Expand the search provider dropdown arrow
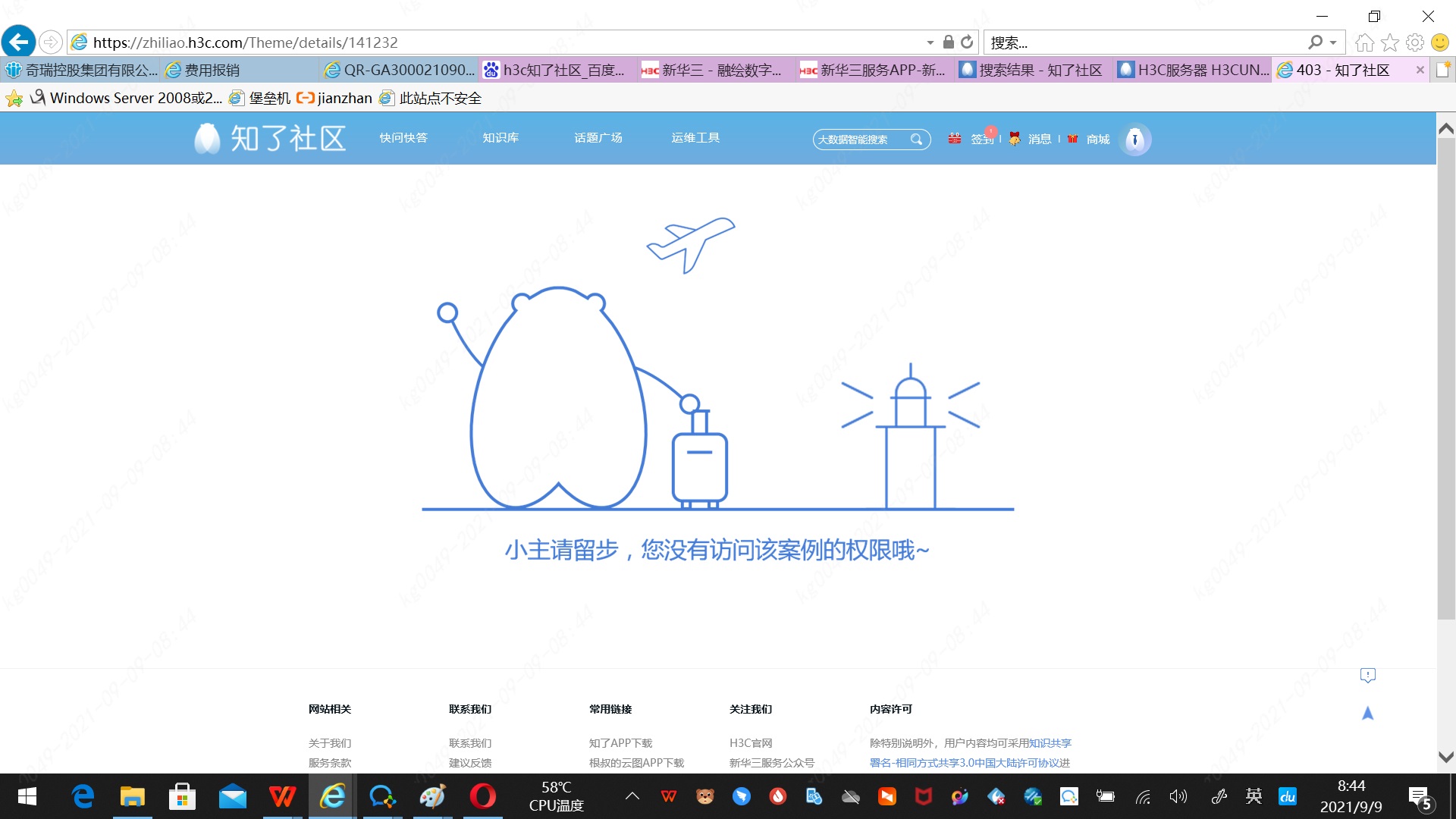This screenshot has height=819, width=1456. pyautogui.click(x=1333, y=42)
